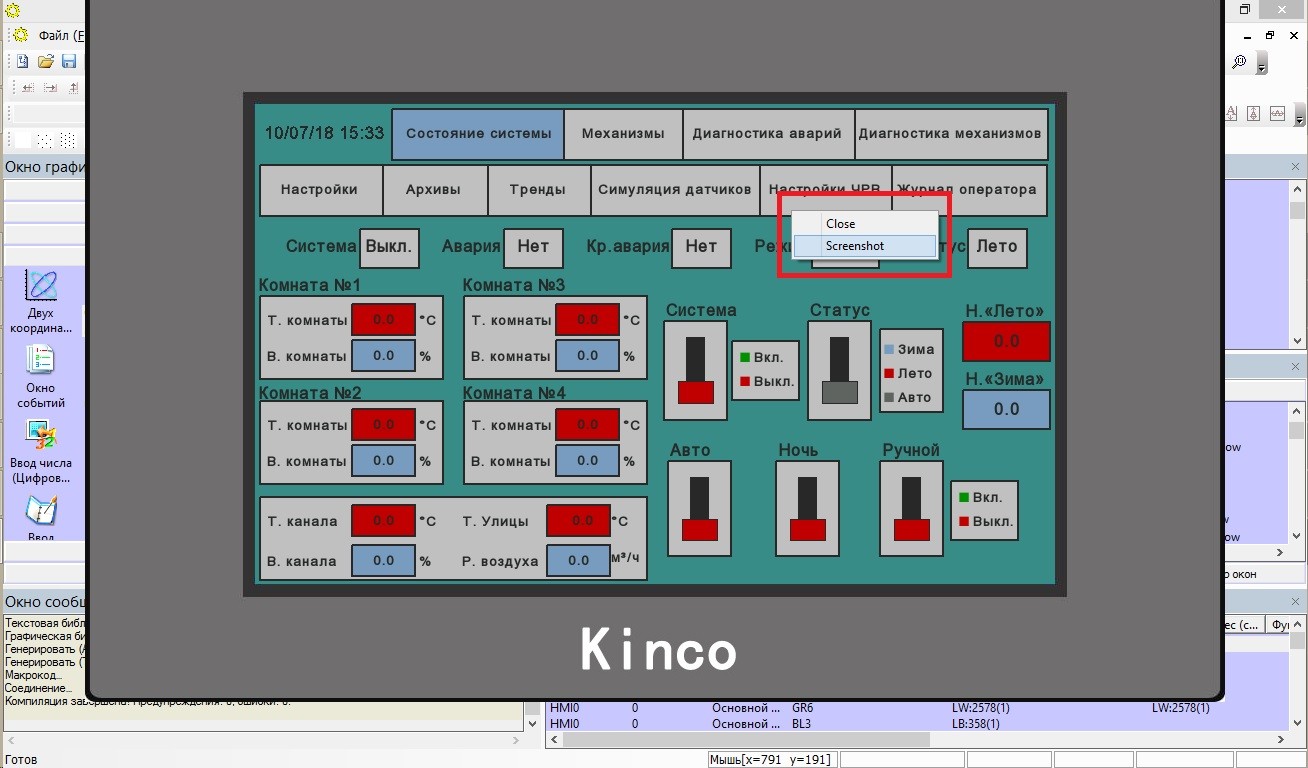1308x768 pixels.
Task: Click the align-left arrow icon in background toolbar
Action: coord(27,88)
